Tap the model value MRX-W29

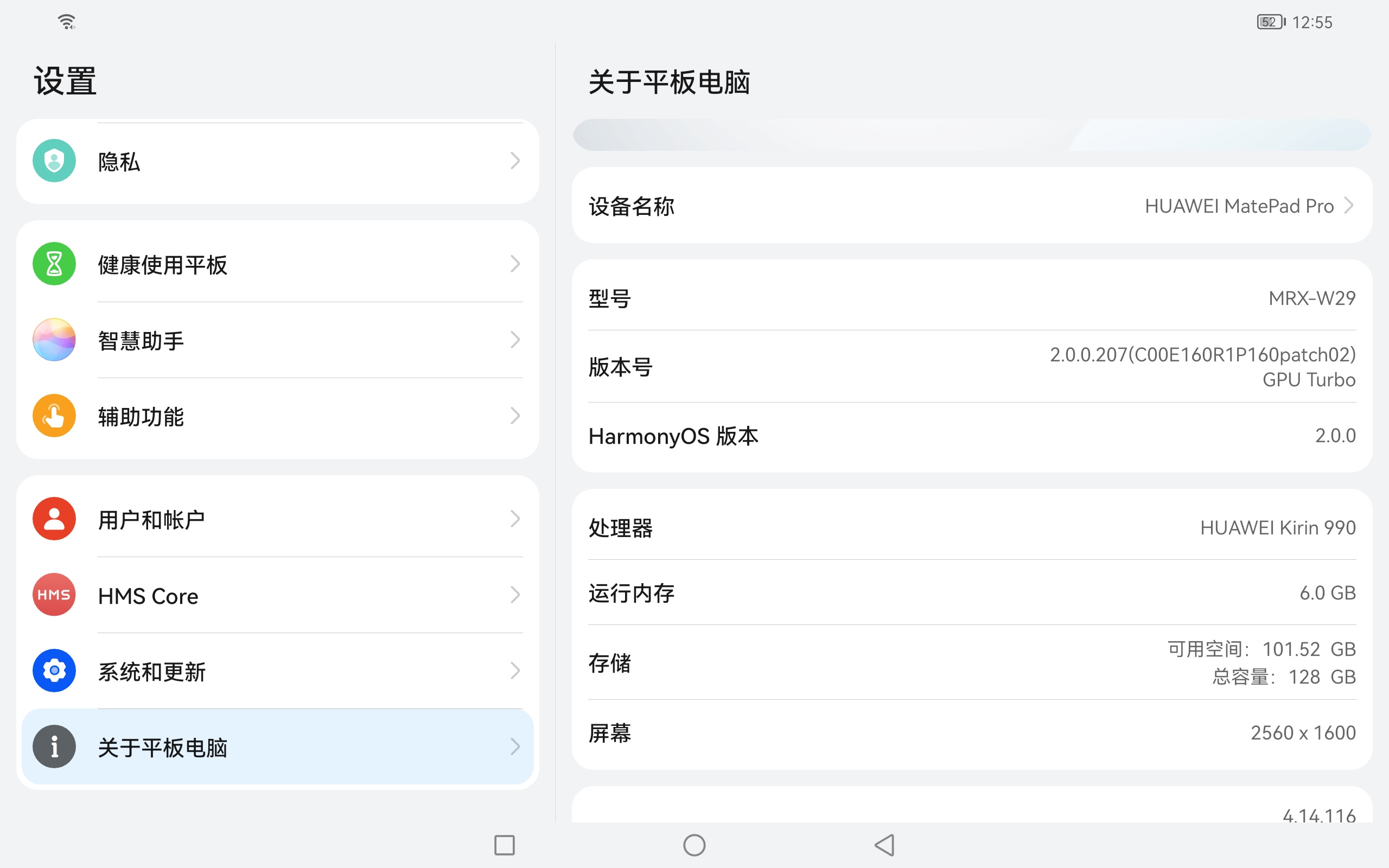(1312, 298)
